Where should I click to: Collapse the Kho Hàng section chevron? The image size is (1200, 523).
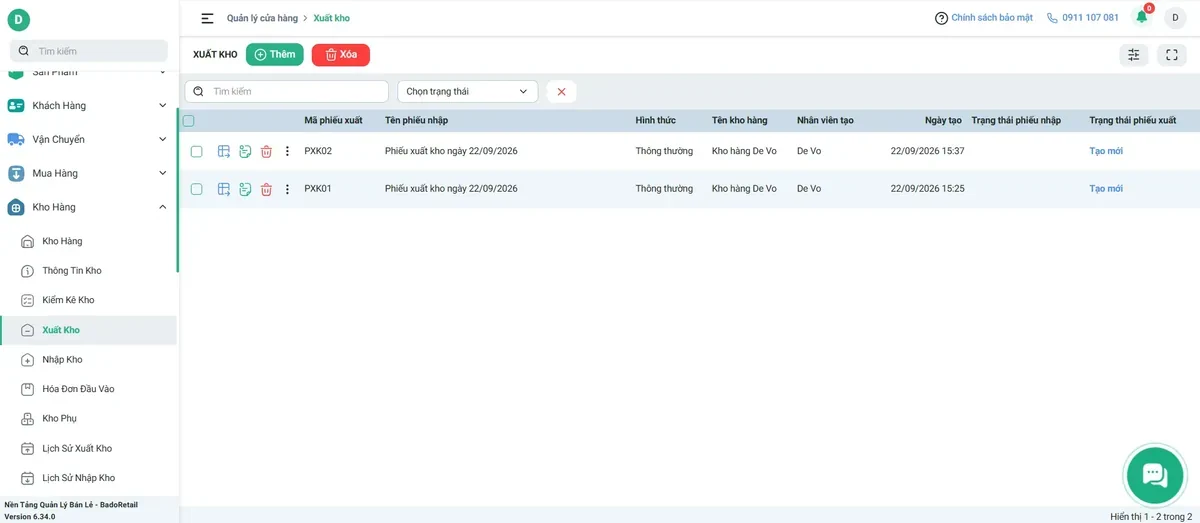point(163,207)
